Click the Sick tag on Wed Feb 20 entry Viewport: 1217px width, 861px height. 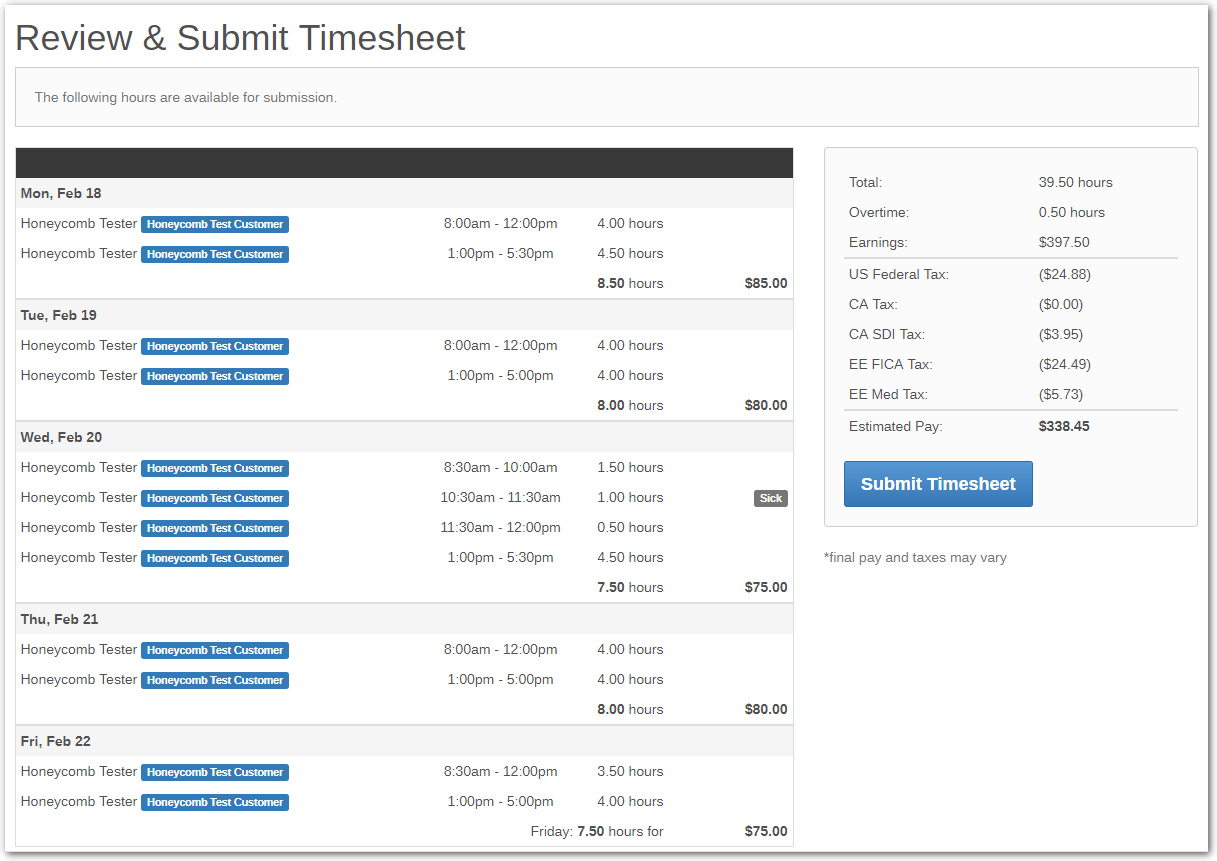coord(770,498)
